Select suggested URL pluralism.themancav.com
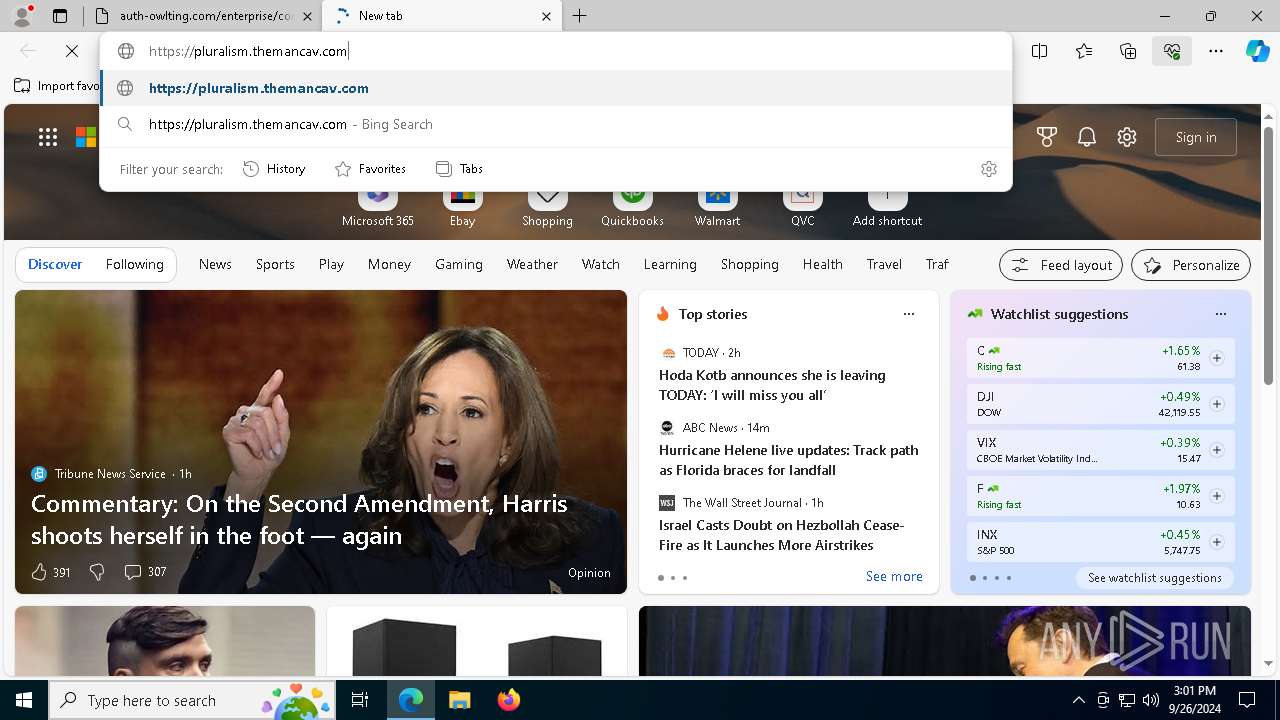Viewport: 1280px width, 720px height. [556, 88]
